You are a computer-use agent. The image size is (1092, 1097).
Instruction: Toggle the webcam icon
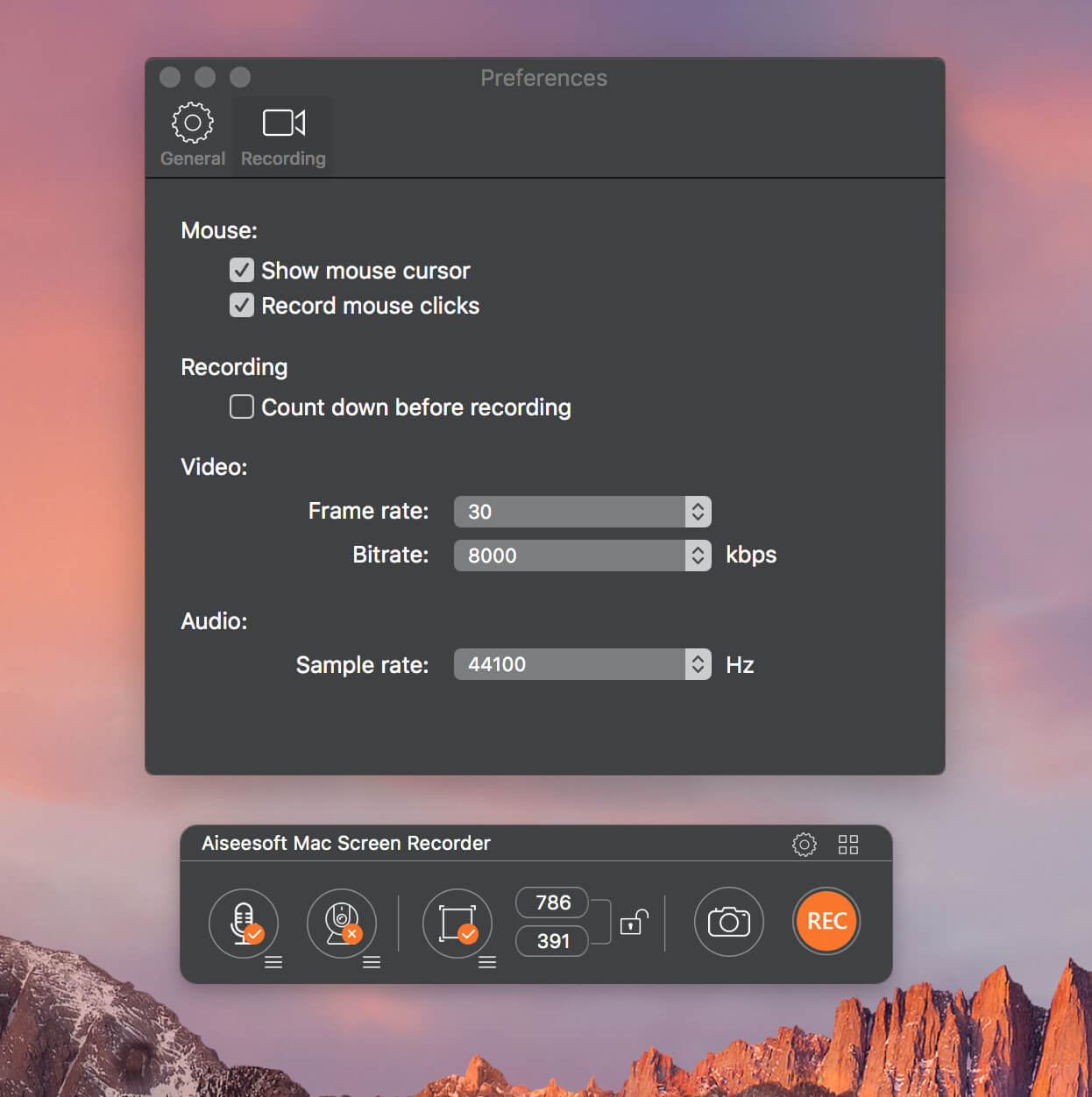point(342,923)
